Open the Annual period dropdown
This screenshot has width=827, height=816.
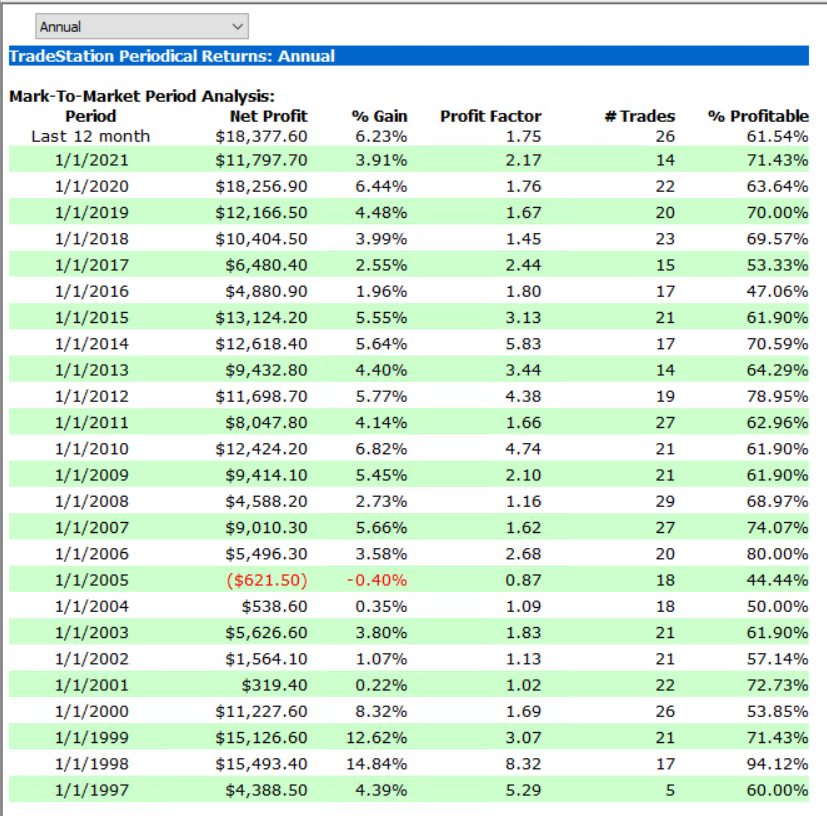pyautogui.click(x=141, y=26)
